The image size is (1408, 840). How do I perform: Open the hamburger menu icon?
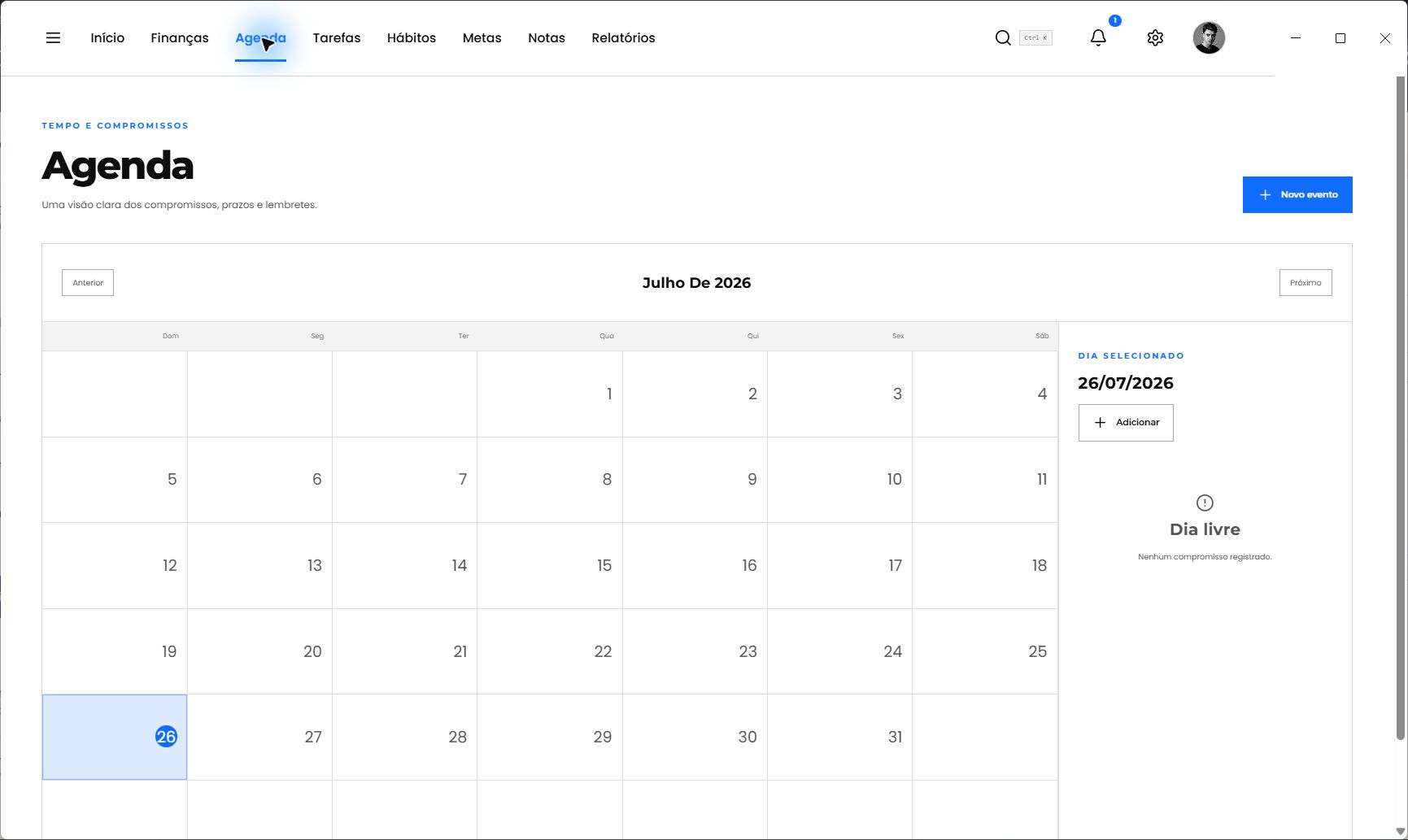click(x=53, y=37)
